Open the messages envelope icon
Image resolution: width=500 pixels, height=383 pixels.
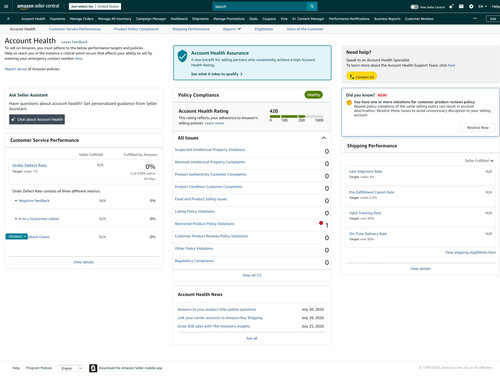click(461, 6)
